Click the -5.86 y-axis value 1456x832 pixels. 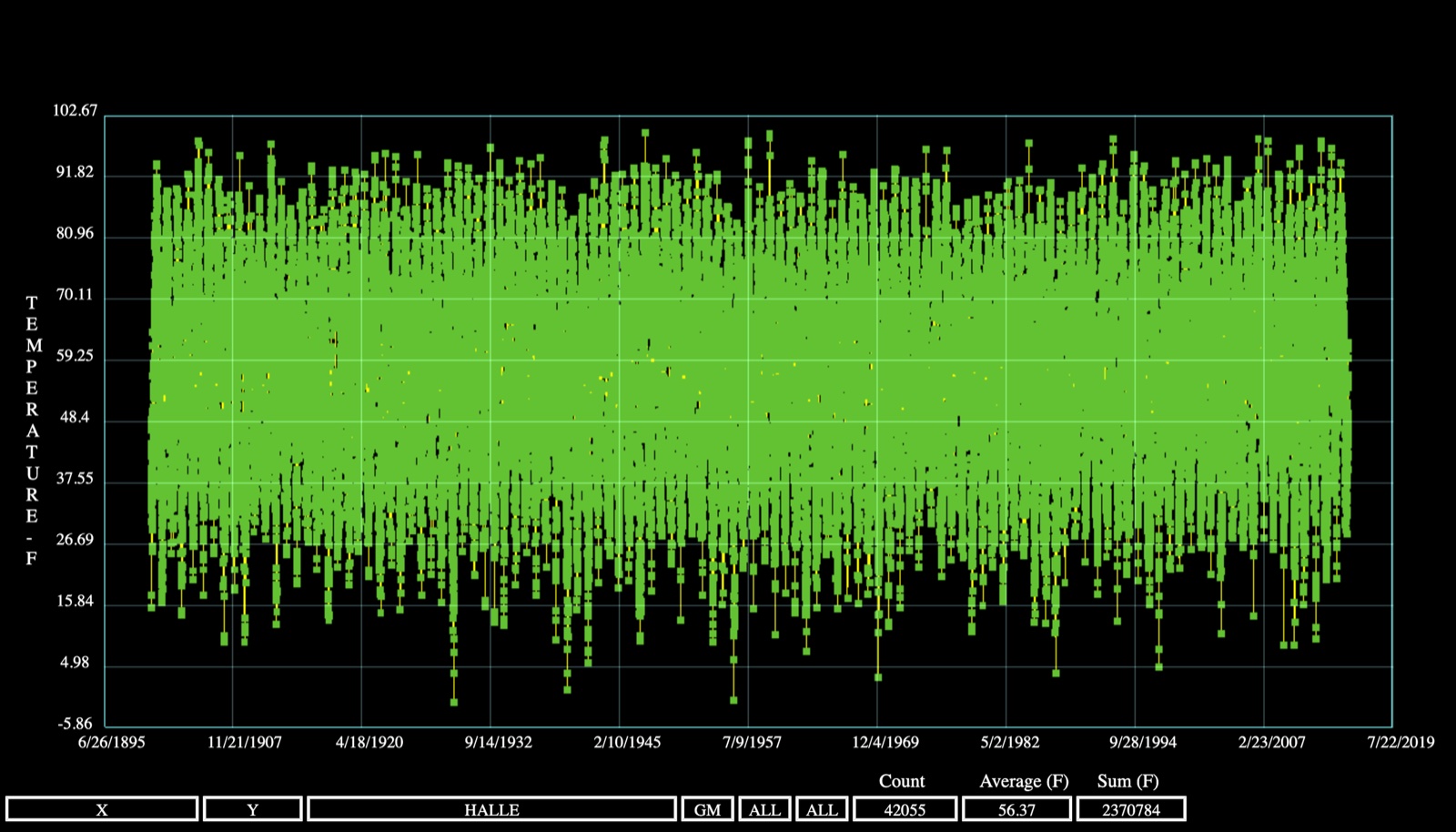click(75, 724)
